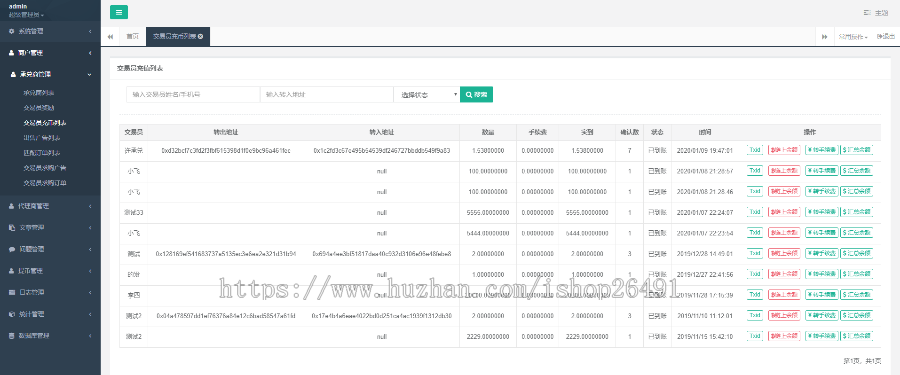Screen dimensions: 900x375
Task: Click trader name 测试33
Action: click(x=133, y=212)
